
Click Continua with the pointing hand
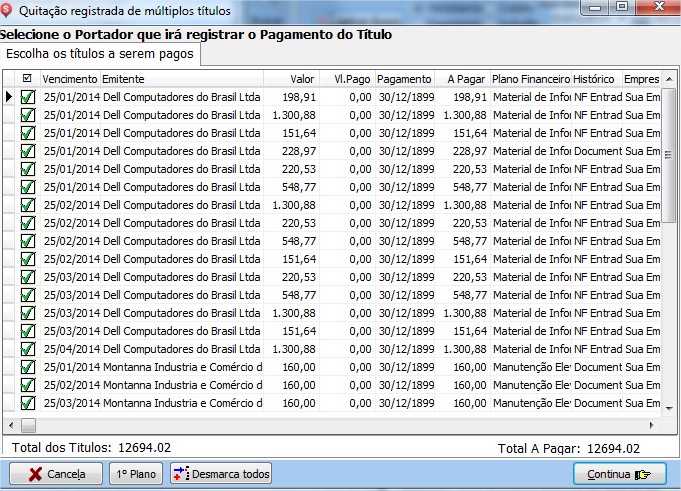point(619,473)
